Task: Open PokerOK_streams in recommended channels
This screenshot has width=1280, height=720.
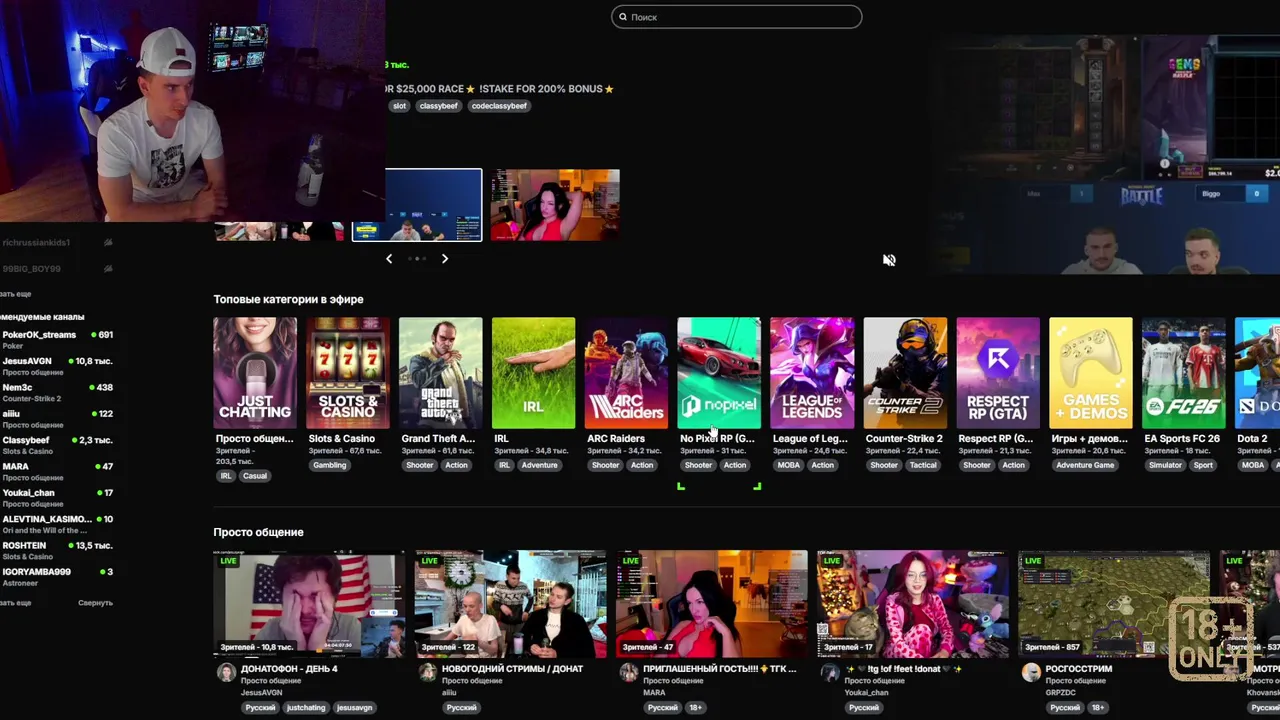Action: coord(57,340)
